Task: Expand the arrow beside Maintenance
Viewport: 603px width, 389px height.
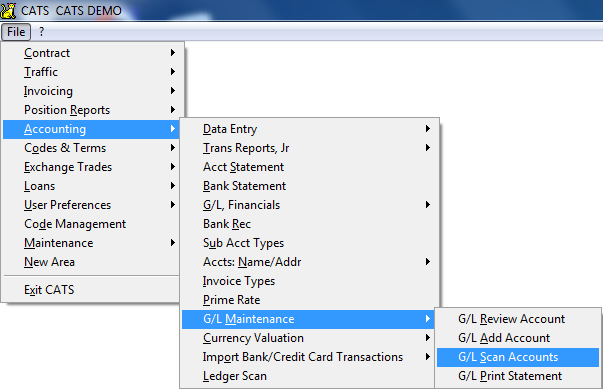Action: pyautogui.click(x=173, y=243)
